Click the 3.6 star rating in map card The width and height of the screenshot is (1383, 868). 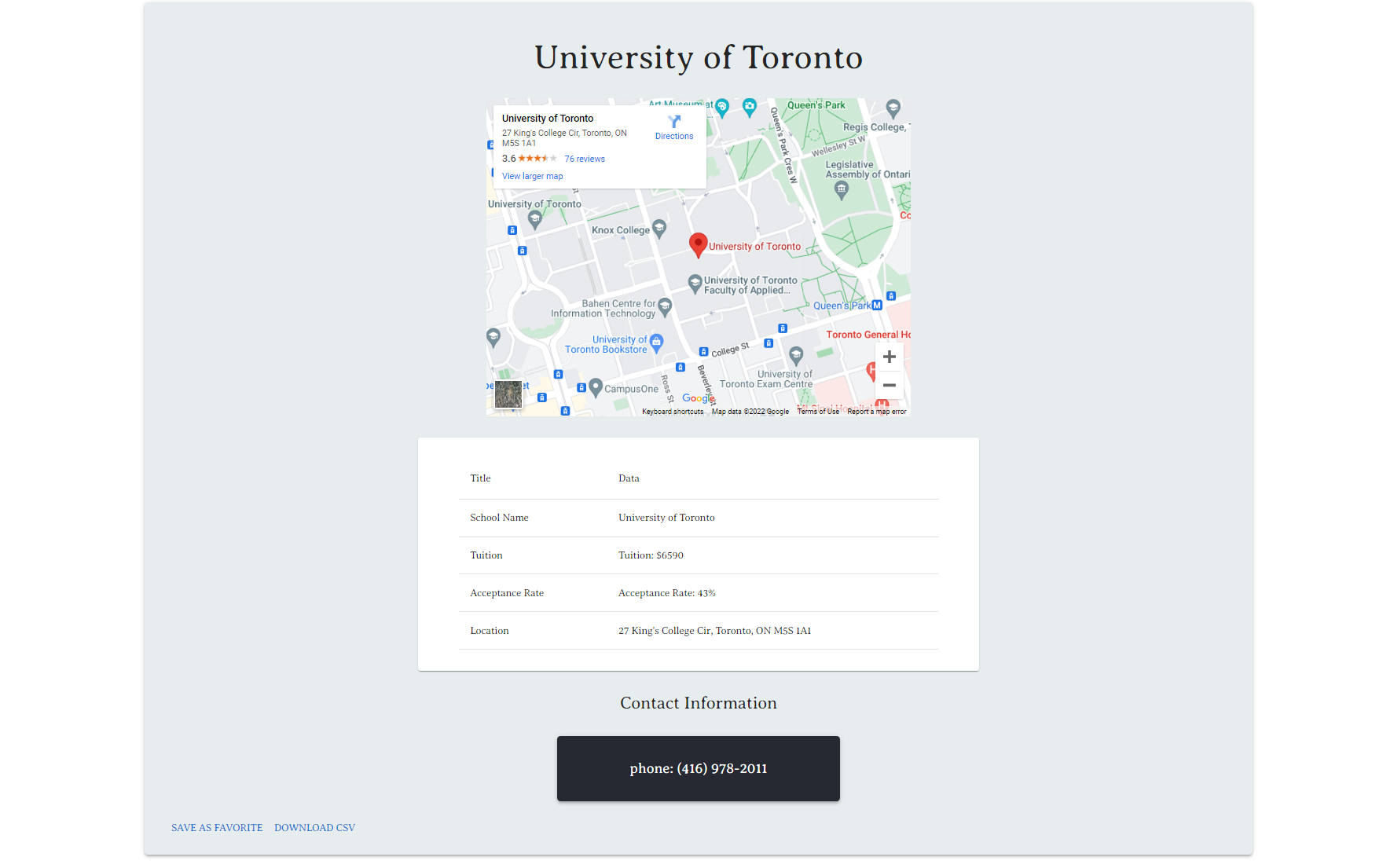click(x=530, y=159)
